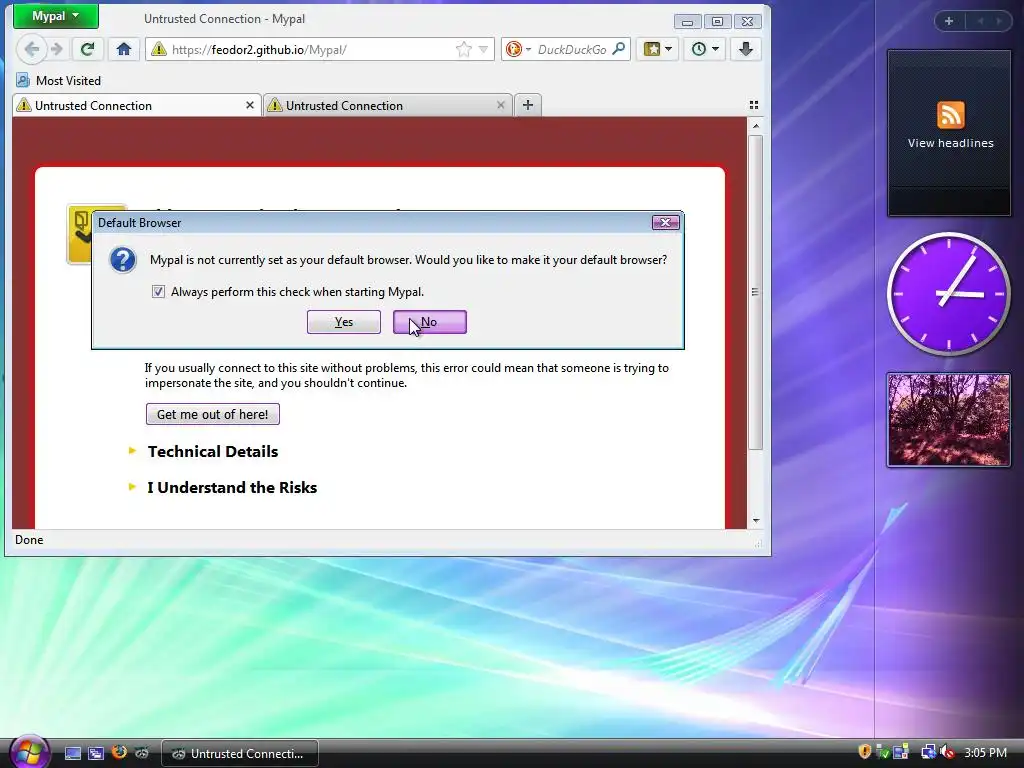Close the Default Browser dialog with its X
Image resolution: width=1024 pixels, height=768 pixels.
point(665,223)
